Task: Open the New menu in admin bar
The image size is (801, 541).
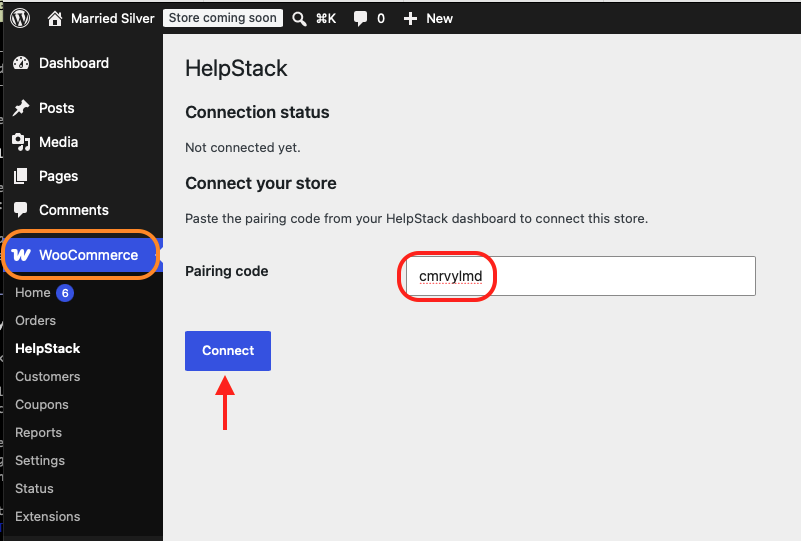Action: 439,19
